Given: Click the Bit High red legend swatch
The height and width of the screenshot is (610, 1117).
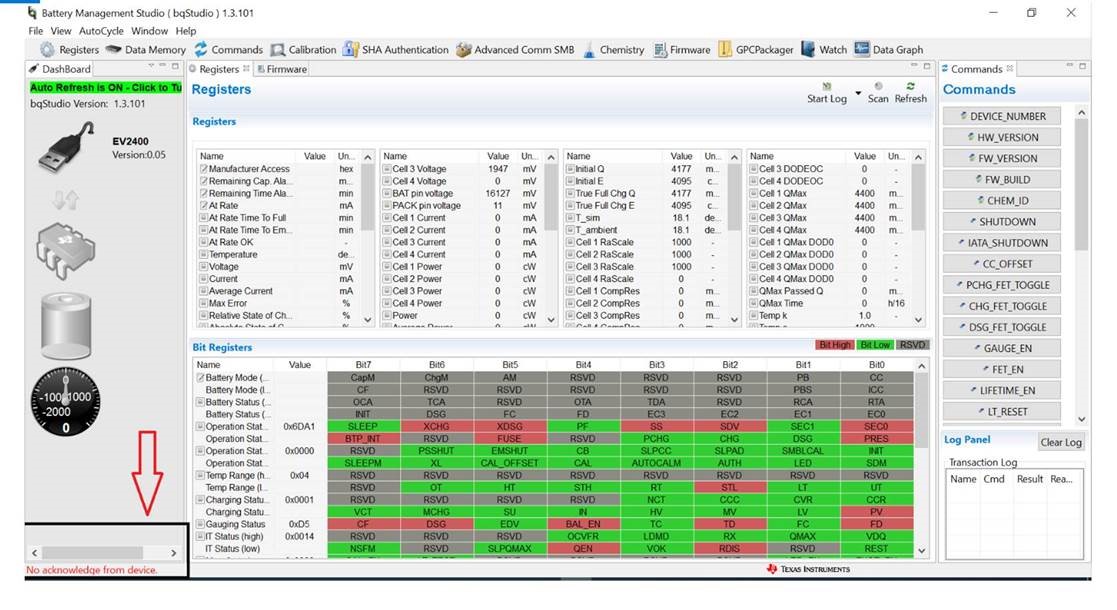Looking at the screenshot, I should pos(835,345).
